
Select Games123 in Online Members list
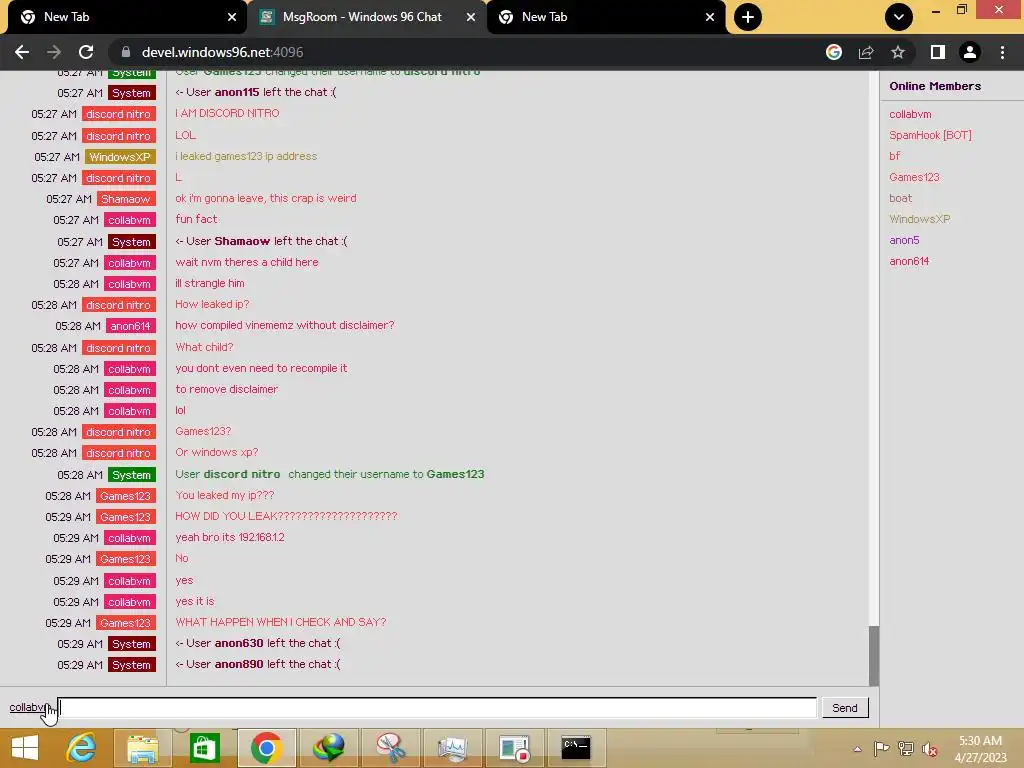[x=914, y=177]
